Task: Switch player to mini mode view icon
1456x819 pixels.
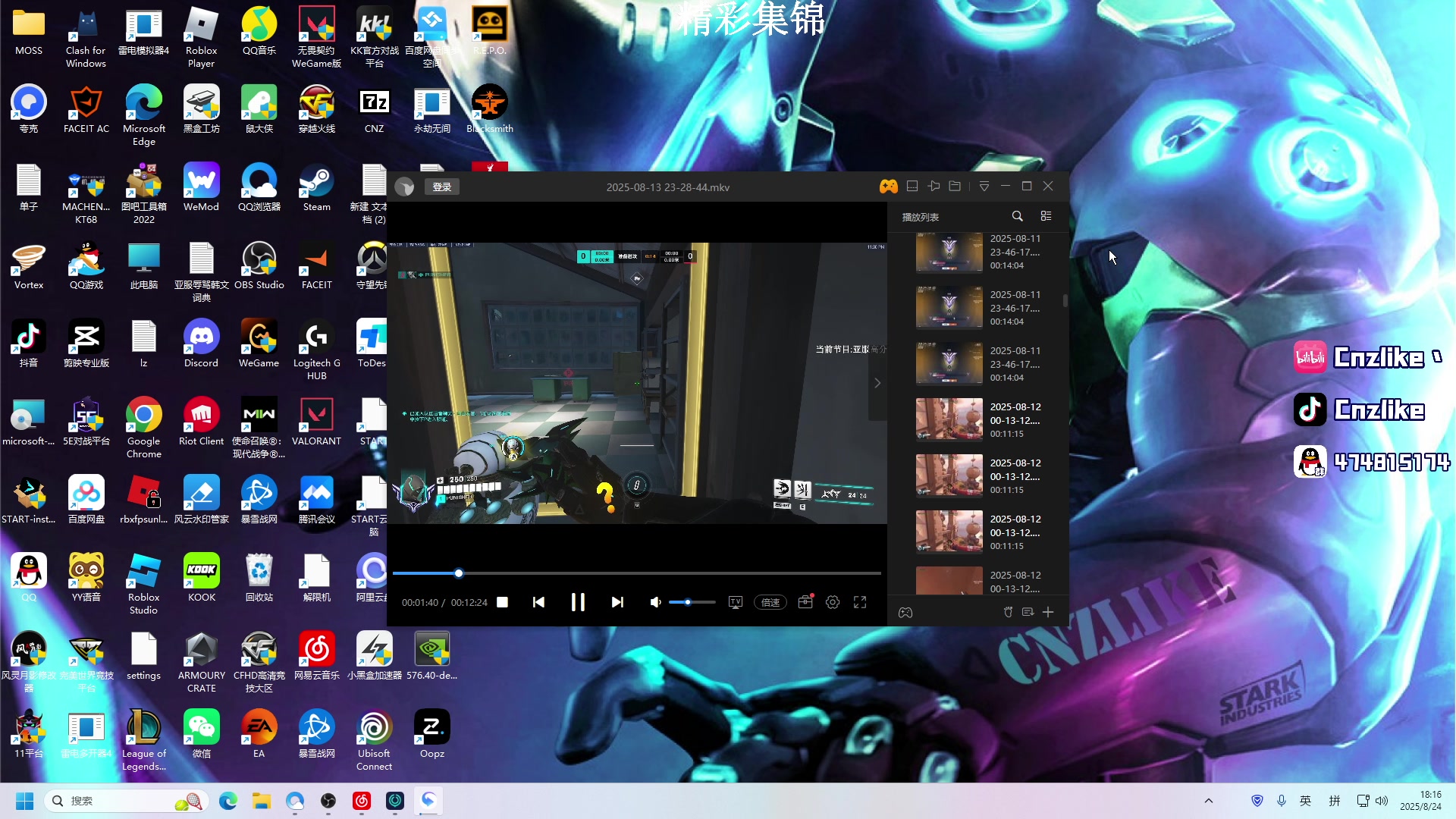Action: (x=912, y=187)
